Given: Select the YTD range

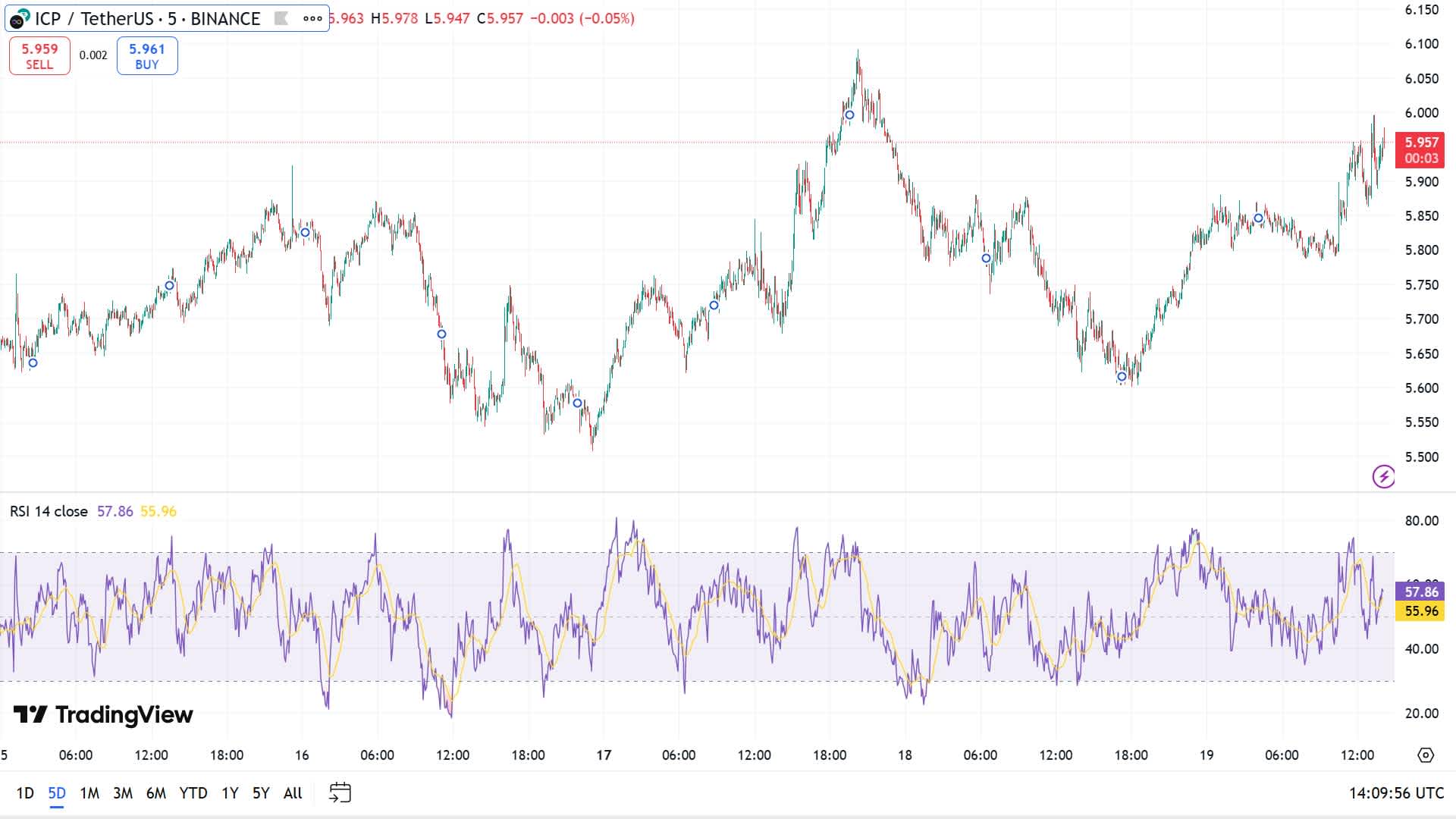Looking at the screenshot, I should click(x=195, y=792).
